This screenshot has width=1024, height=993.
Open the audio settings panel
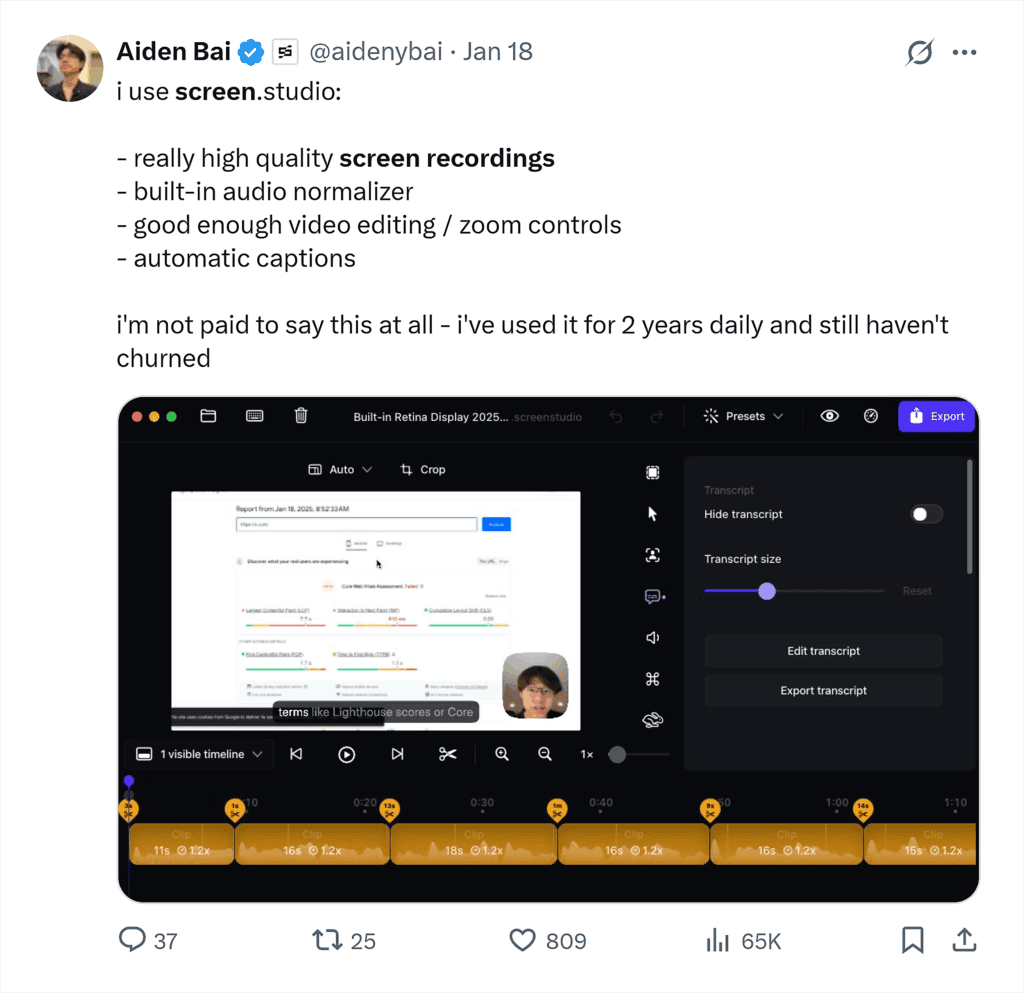click(652, 637)
